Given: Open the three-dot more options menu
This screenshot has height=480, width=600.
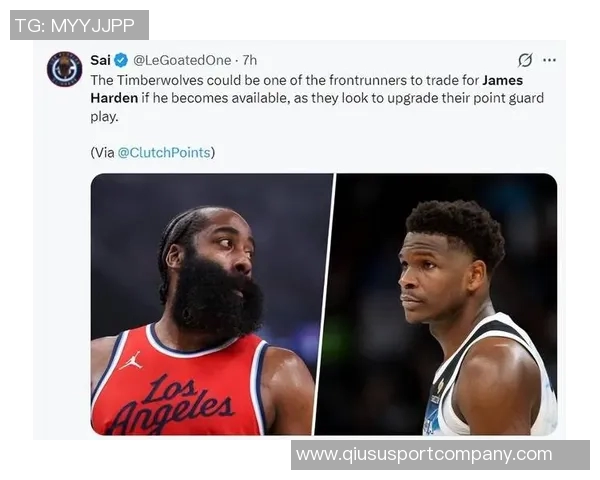Looking at the screenshot, I should pos(549,60).
